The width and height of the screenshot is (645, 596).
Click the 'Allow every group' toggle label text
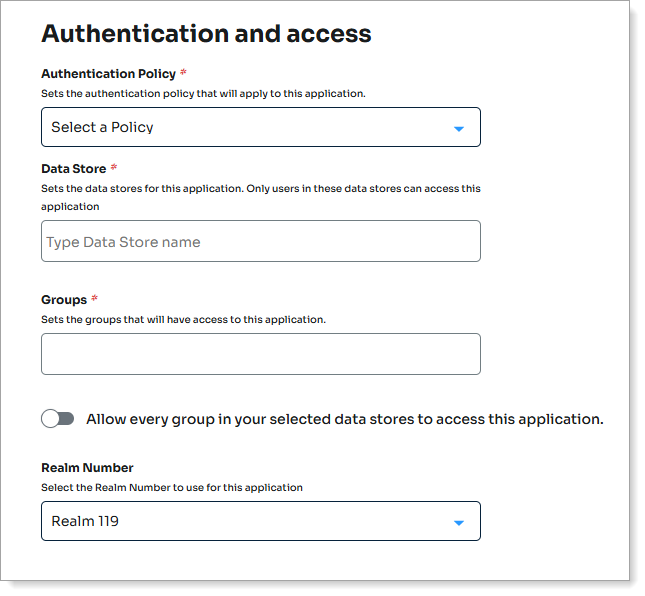(345, 419)
